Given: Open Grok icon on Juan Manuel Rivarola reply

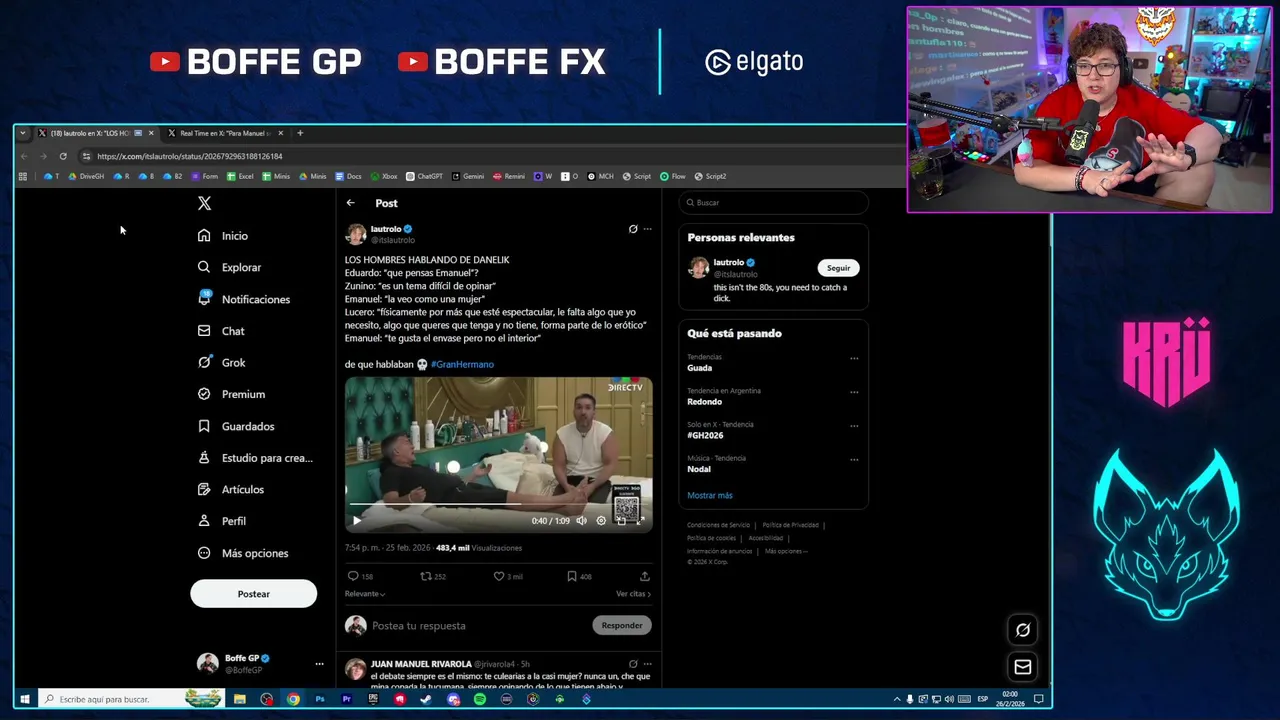Looking at the screenshot, I should [x=633, y=664].
